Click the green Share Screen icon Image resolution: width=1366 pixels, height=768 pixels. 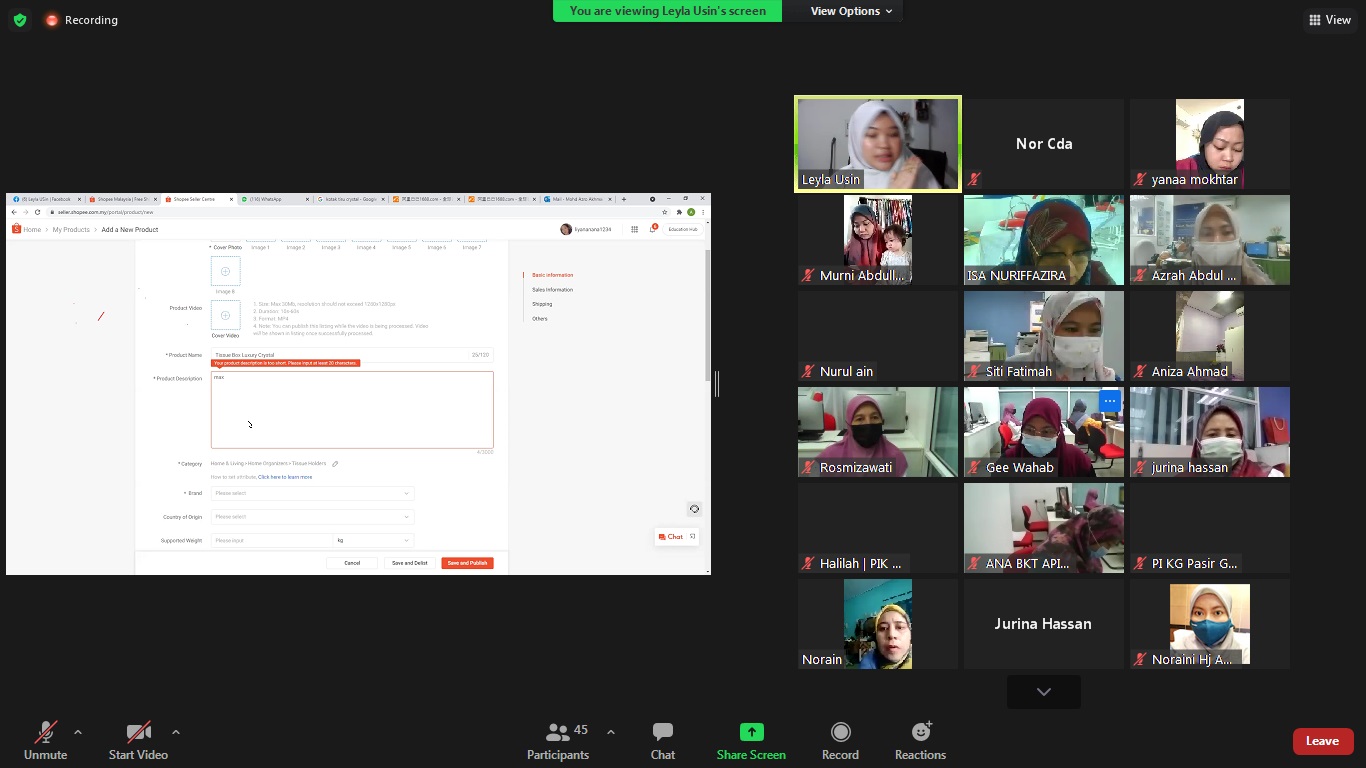point(751,733)
